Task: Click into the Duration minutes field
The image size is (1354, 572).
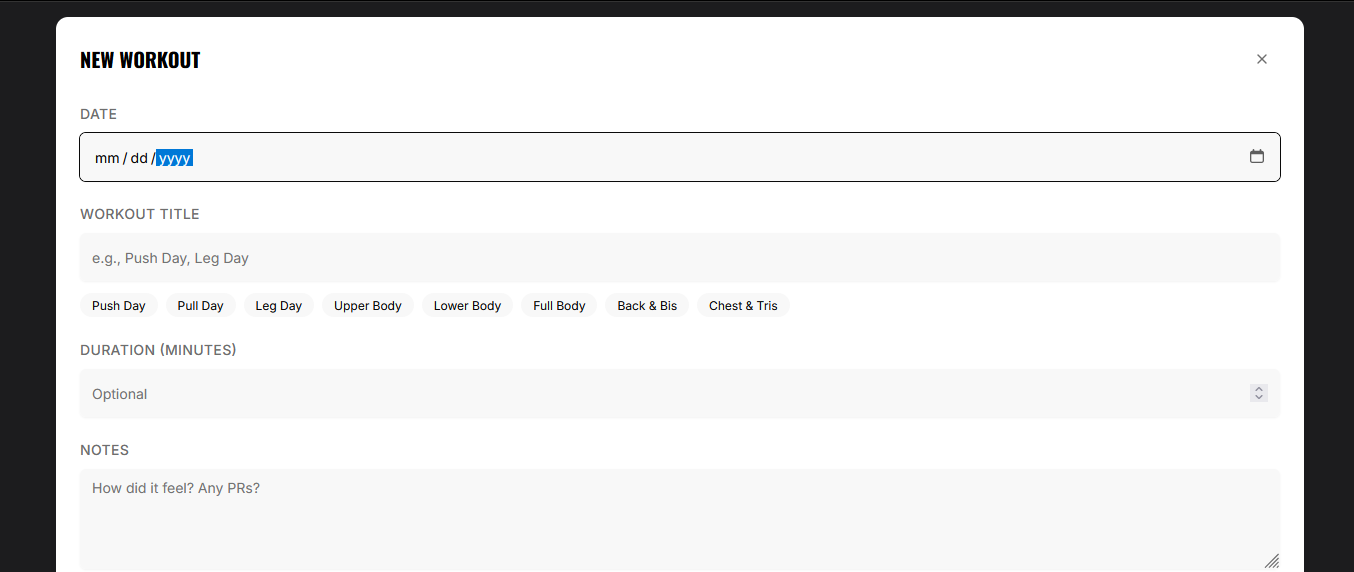Action: [660, 394]
